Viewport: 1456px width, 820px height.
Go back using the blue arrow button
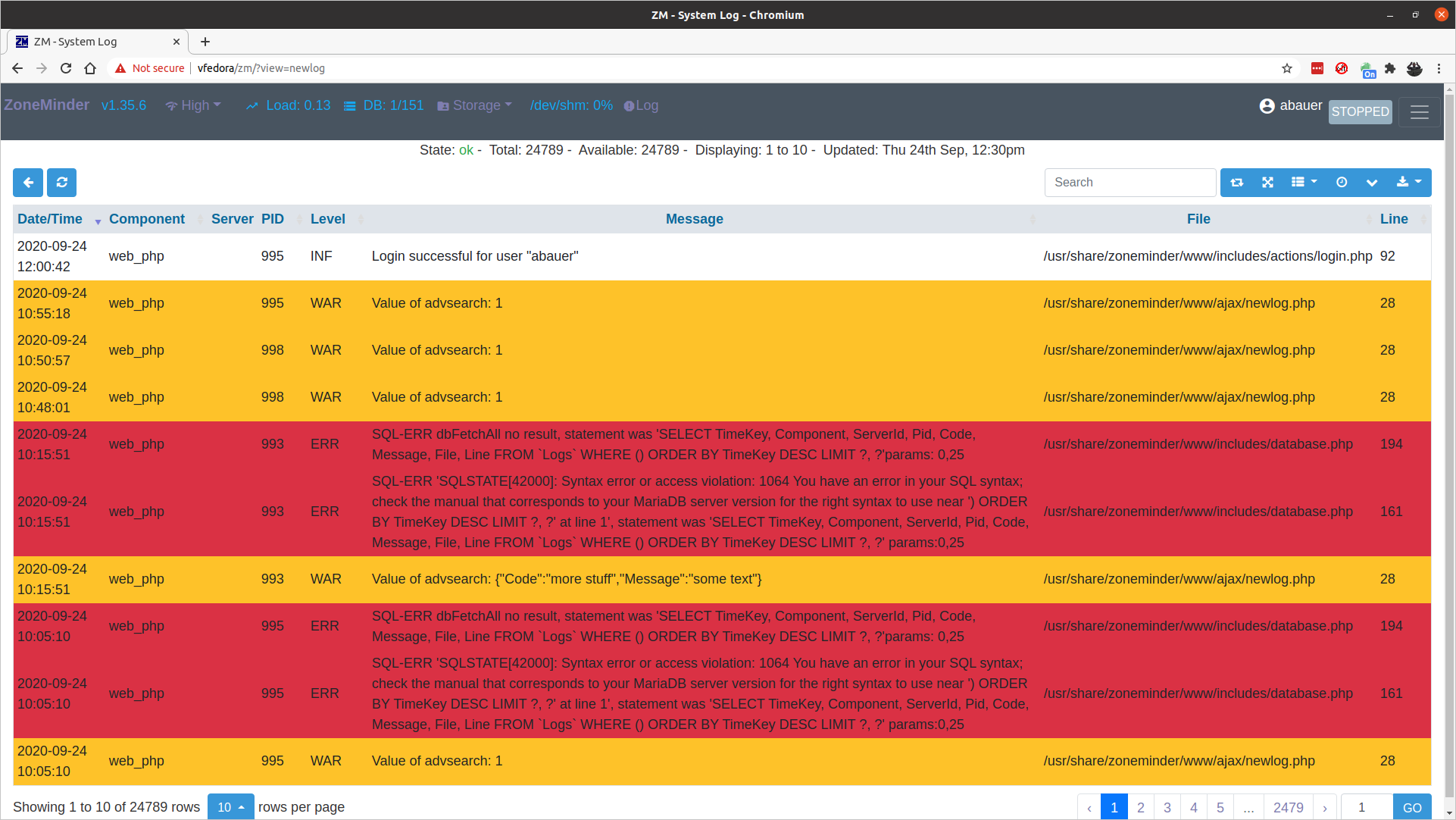[x=28, y=183]
